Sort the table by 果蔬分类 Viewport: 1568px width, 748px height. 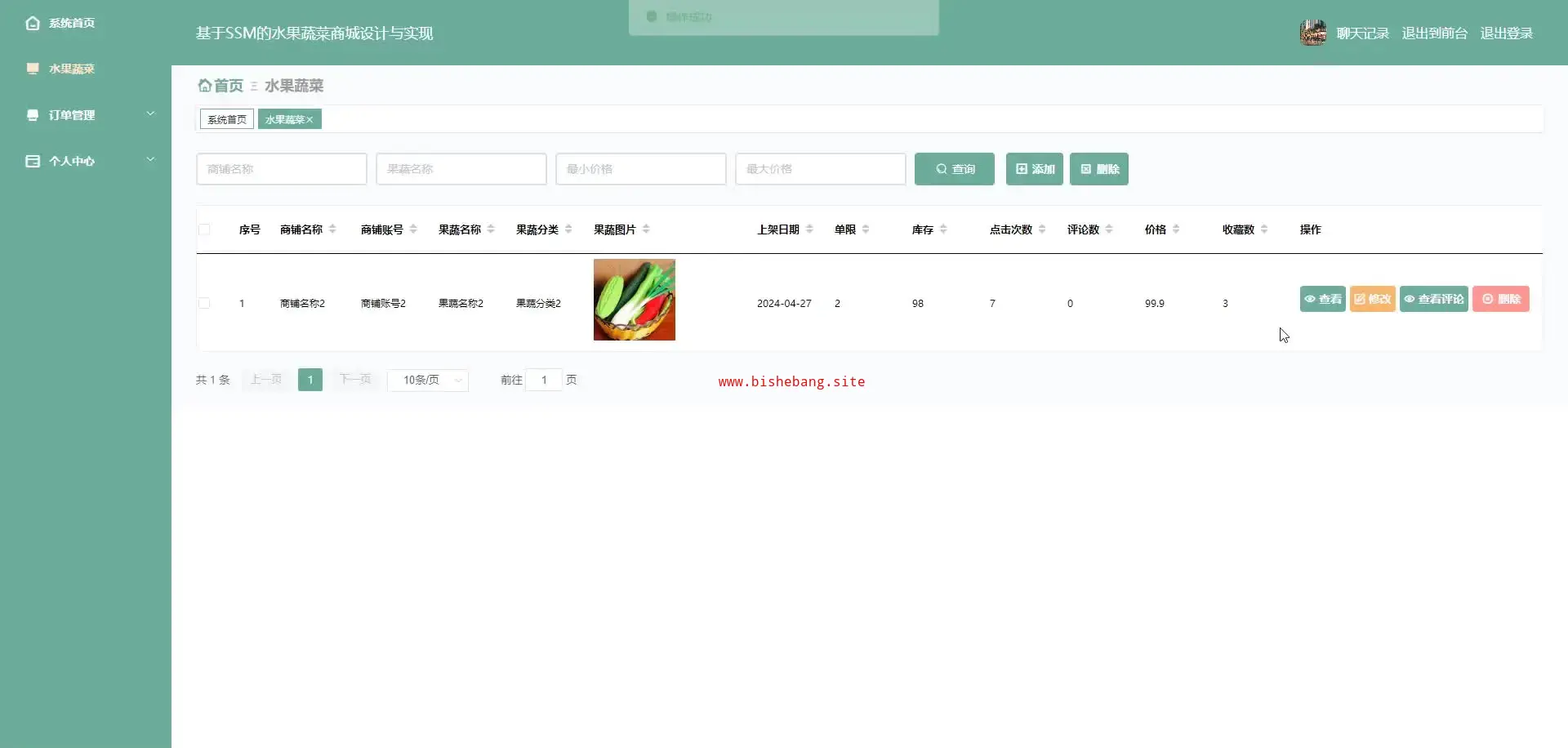568,229
